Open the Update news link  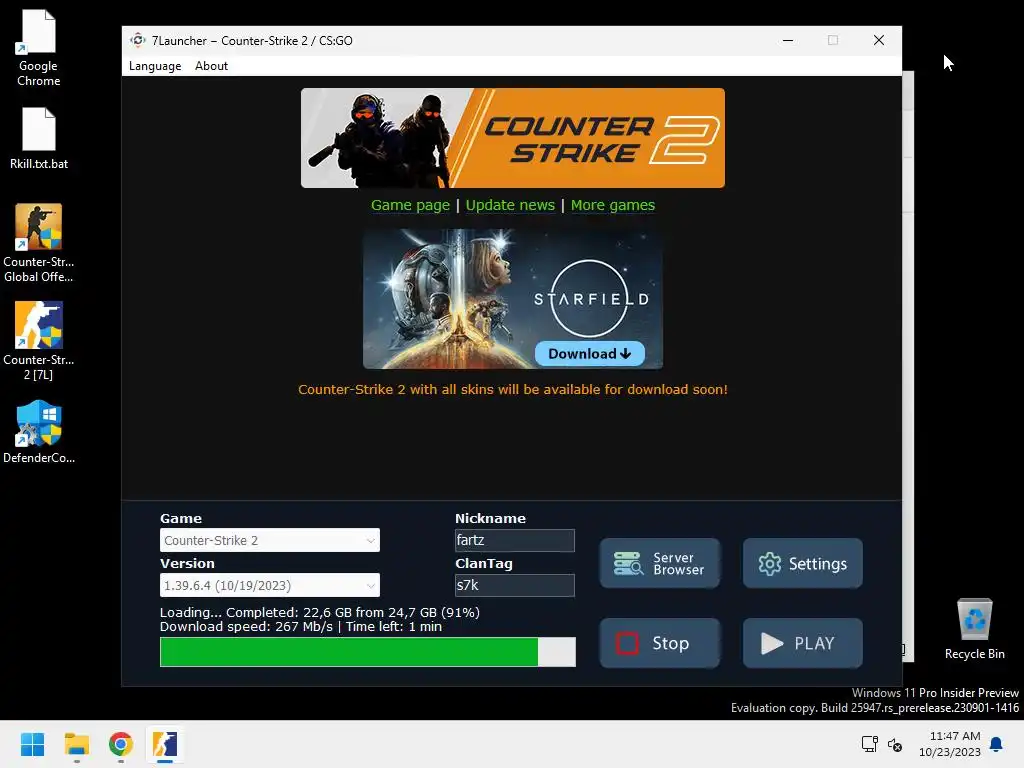[x=510, y=205]
